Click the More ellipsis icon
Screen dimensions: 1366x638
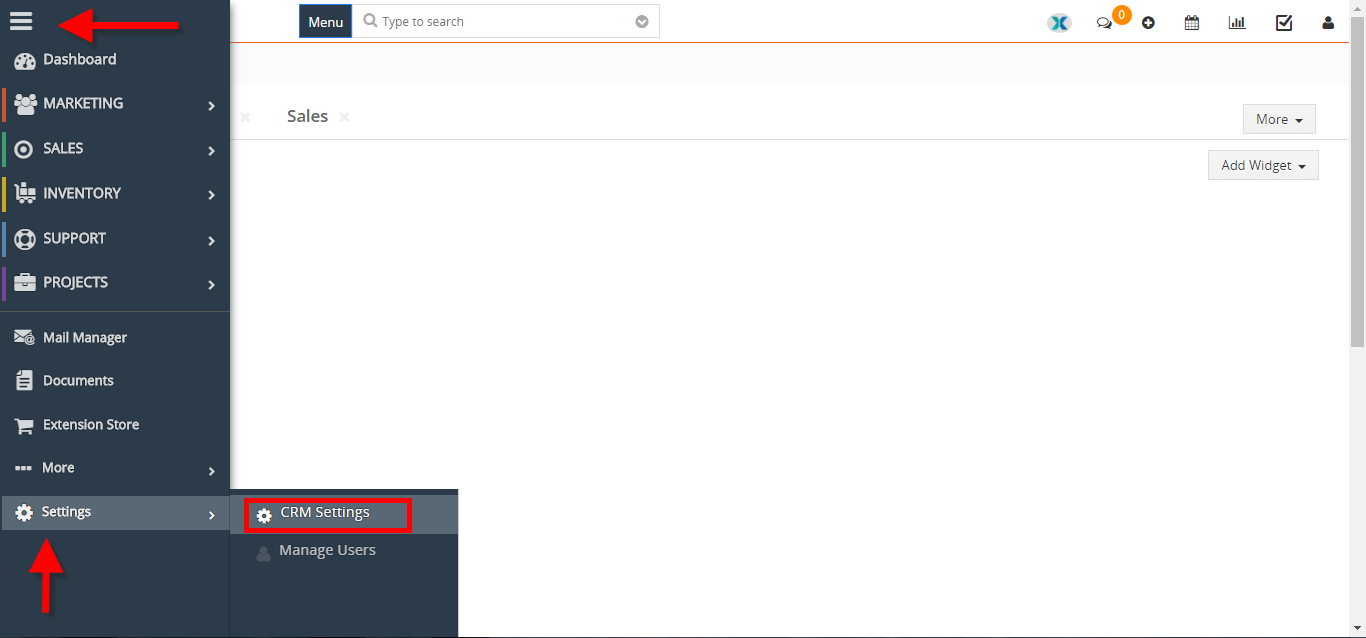coord(24,468)
